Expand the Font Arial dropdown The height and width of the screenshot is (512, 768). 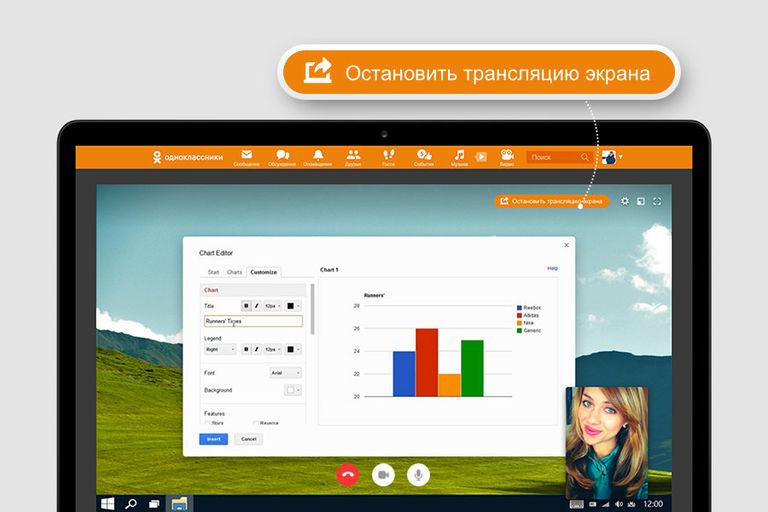286,373
